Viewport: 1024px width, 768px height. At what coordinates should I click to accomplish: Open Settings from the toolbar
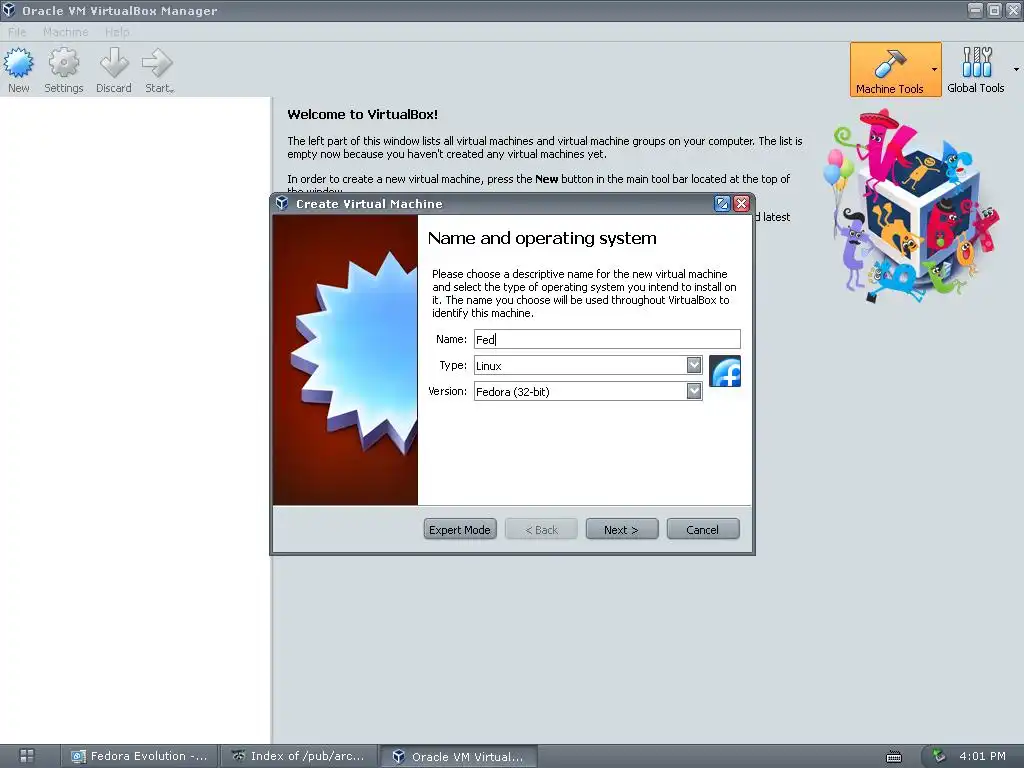(64, 70)
